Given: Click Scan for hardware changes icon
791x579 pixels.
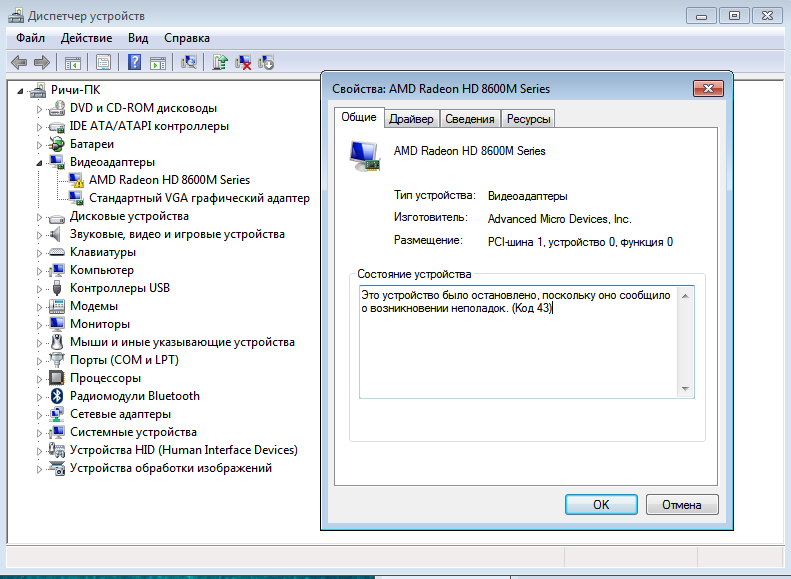Looking at the screenshot, I should 189,63.
